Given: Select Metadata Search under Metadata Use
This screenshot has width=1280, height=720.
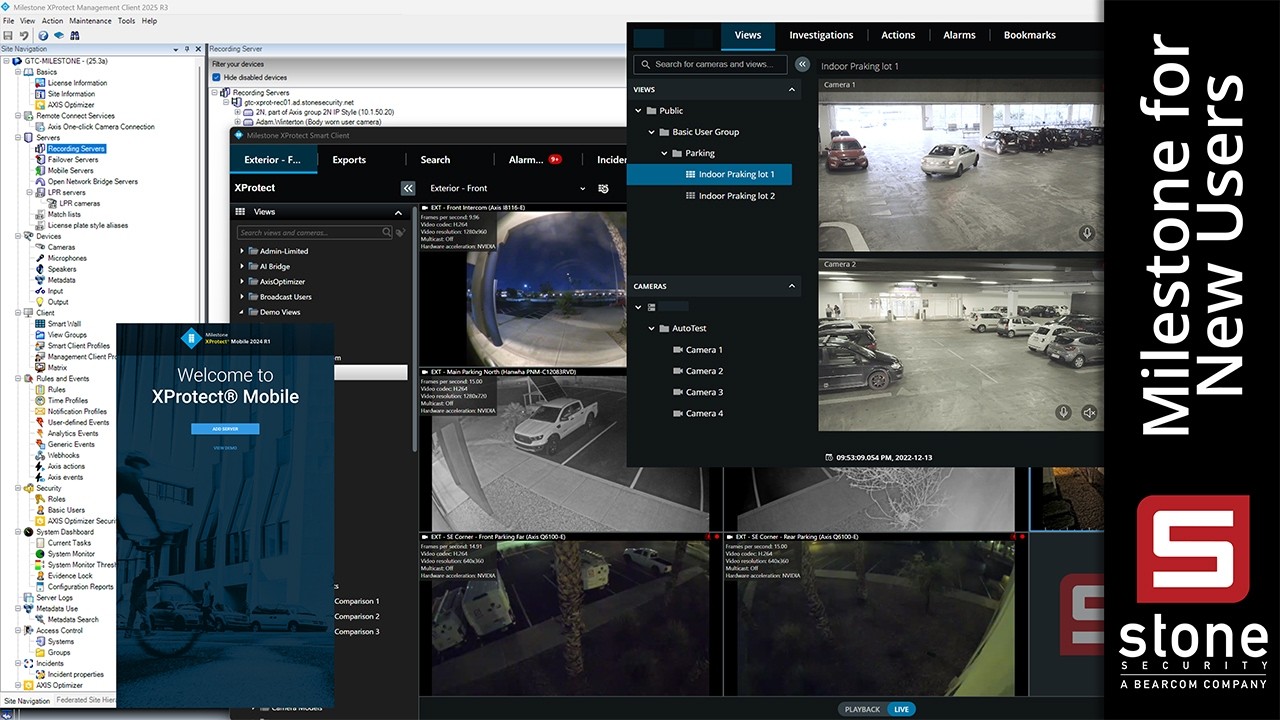Looking at the screenshot, I should pyautogui.click(x=73, y=620).
